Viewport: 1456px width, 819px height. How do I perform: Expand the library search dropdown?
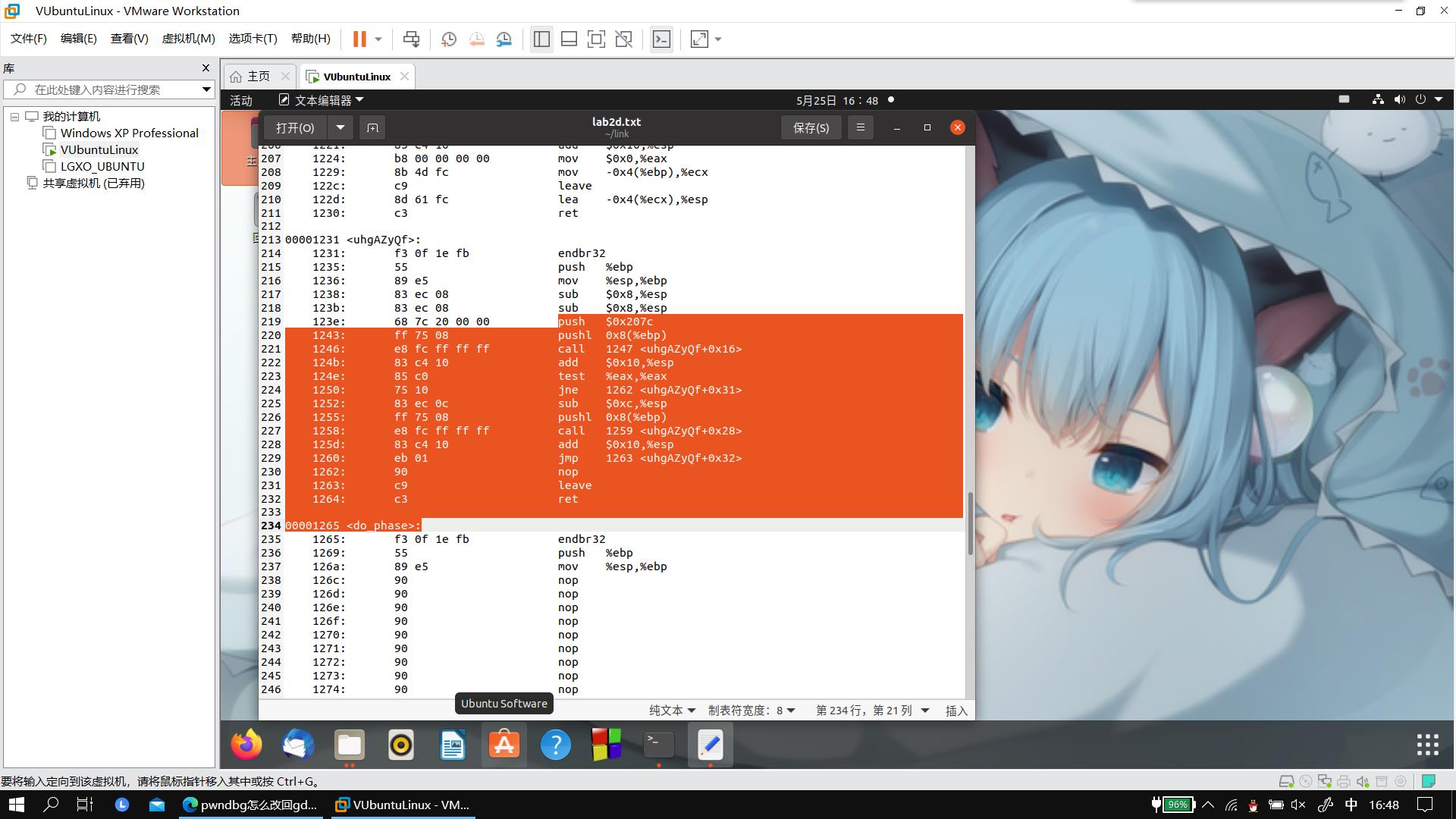[206, 89]
